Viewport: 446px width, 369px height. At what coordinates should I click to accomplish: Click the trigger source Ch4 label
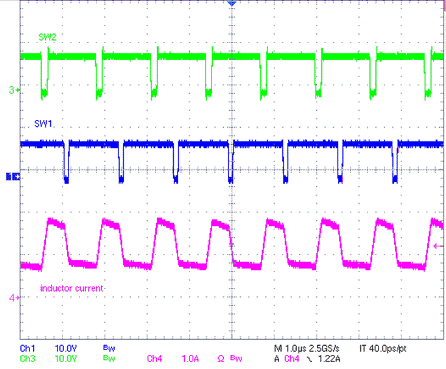(x=292, y=359)
